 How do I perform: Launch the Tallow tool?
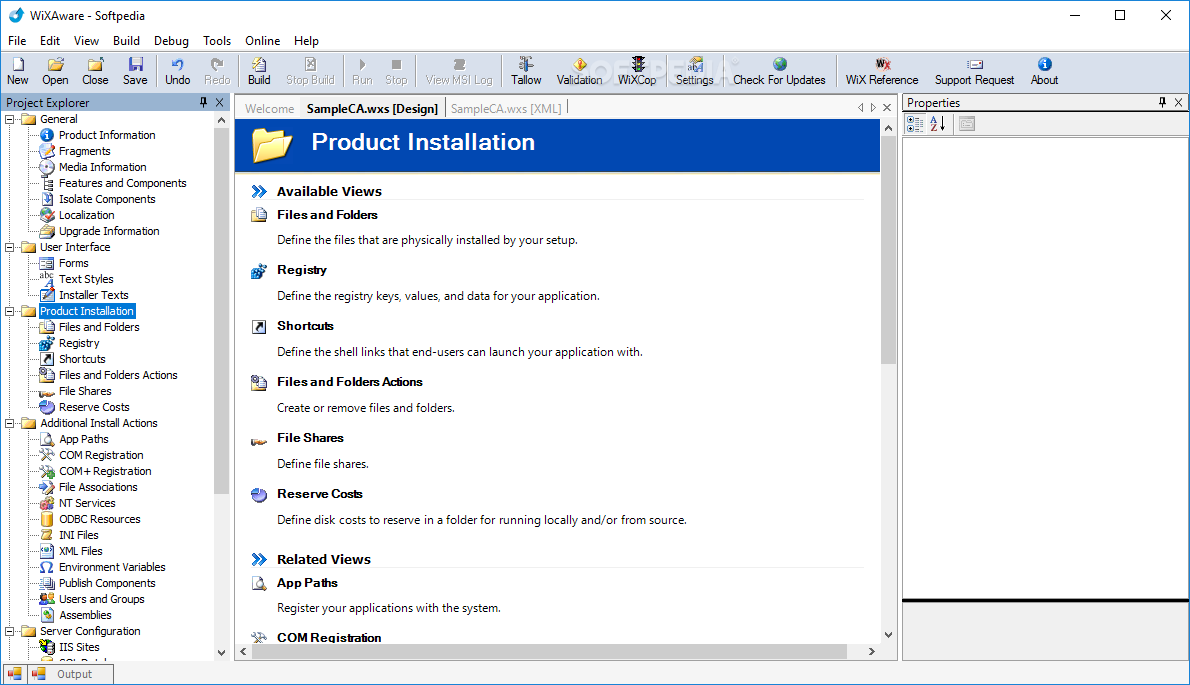526,71
